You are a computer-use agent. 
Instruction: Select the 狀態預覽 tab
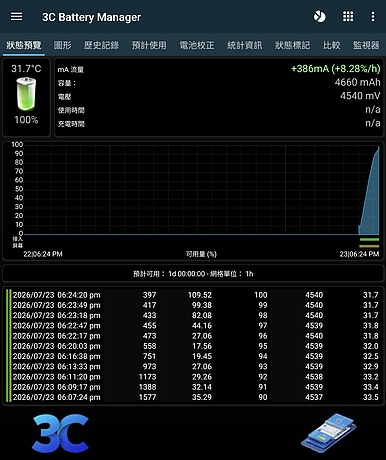point(24,45)
